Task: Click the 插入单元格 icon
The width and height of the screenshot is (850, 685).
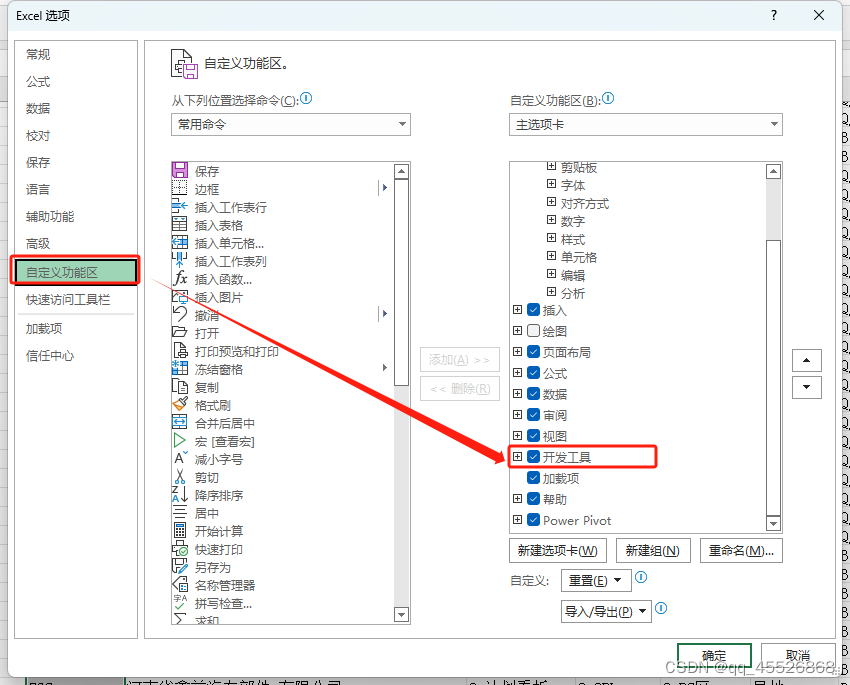Action: coord(180,242)
